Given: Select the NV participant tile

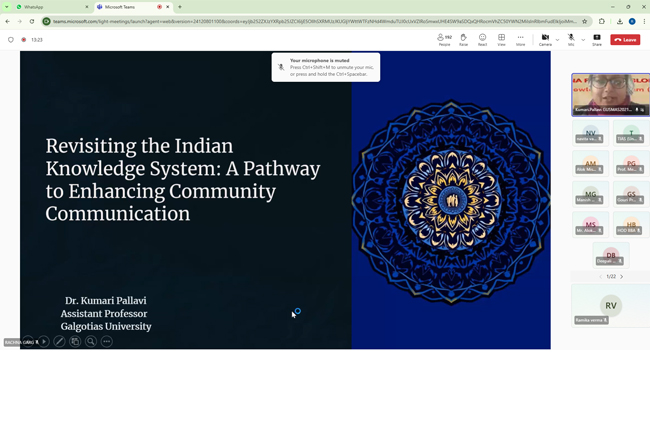Looking at the screenshot, I should (x=590, y=133).
